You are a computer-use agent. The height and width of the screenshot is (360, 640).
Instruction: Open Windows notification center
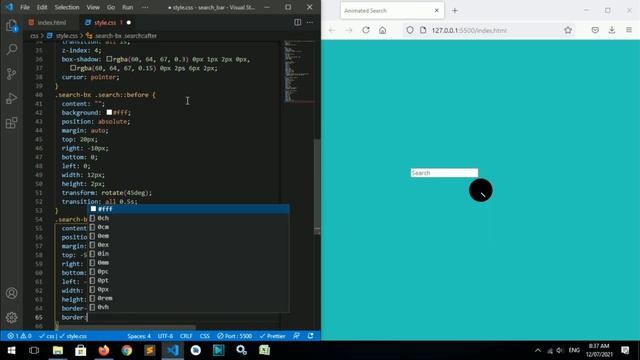click(625, 350)
